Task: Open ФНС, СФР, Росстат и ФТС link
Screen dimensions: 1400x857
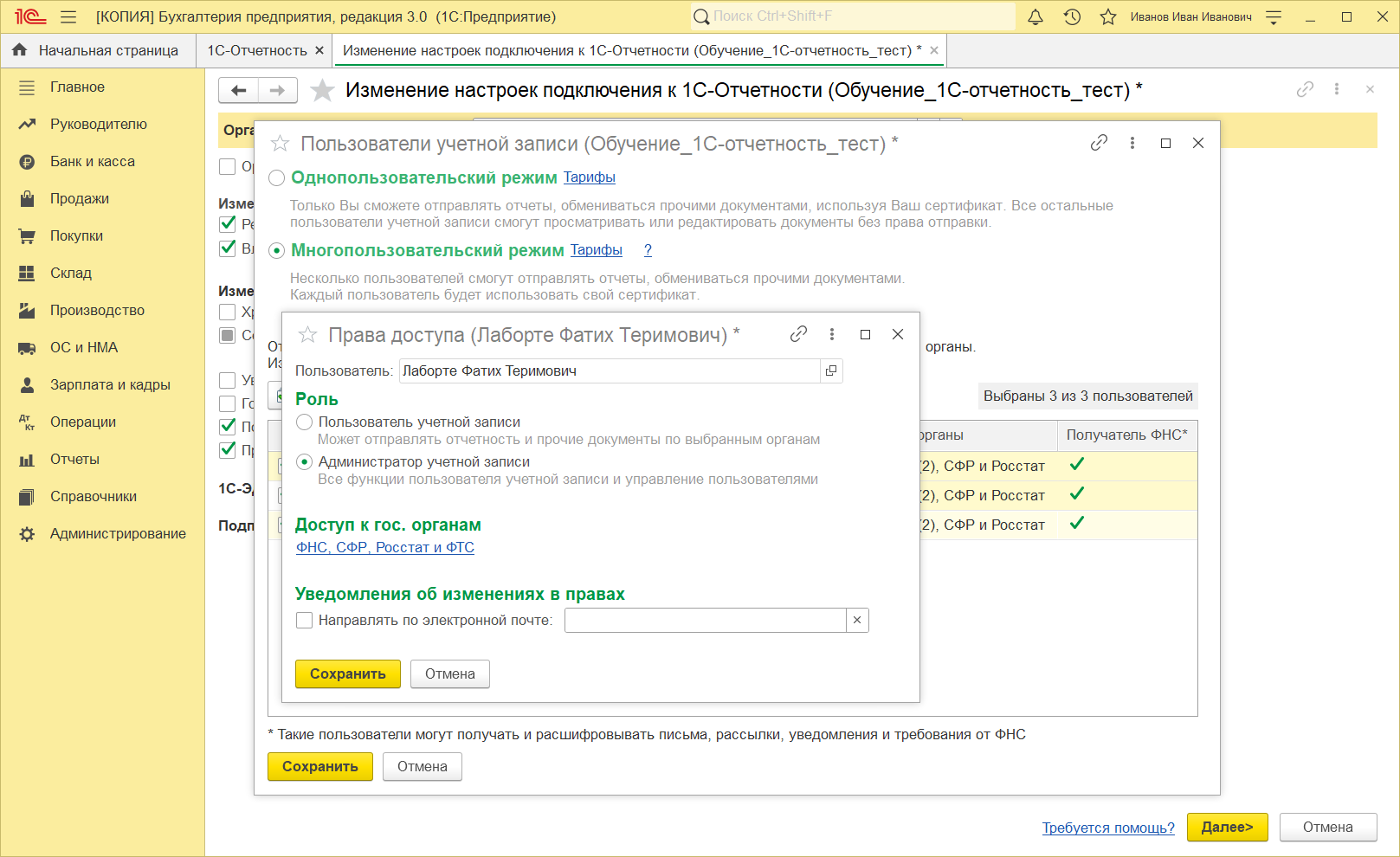Action: (385, 547)
